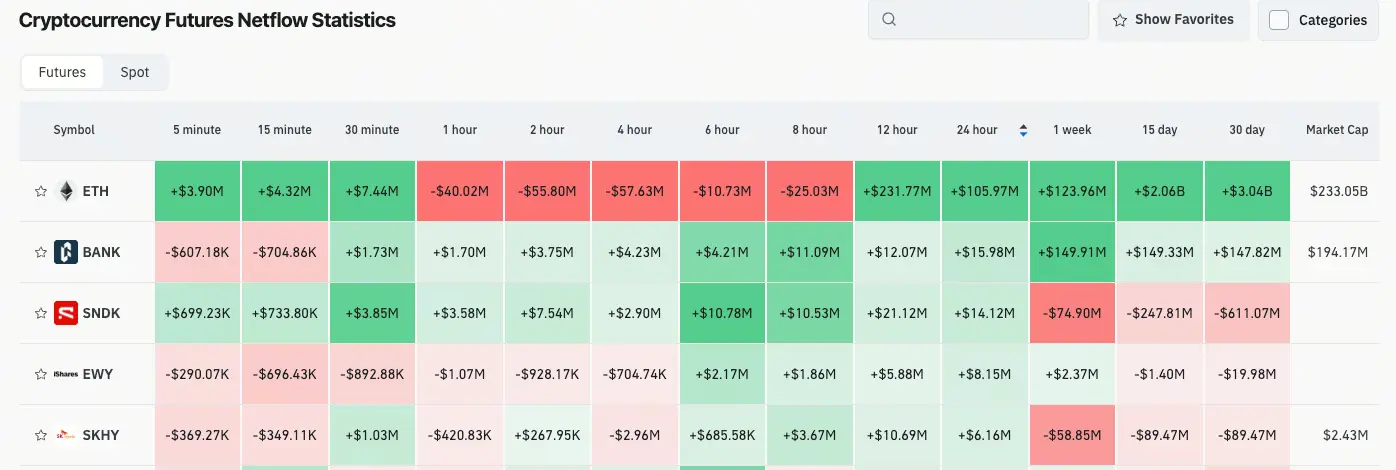The height and width of the screenshot is (470, 1396).
Task: Open the ETH symbol link
Action: (96, 191)
